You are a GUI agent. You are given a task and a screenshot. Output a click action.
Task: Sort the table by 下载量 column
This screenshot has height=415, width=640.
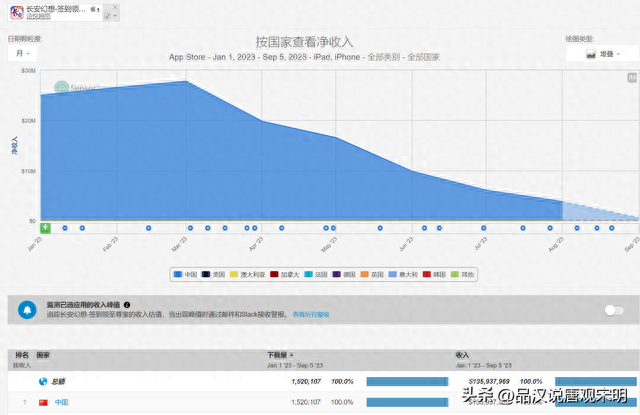tap(277, 355)
